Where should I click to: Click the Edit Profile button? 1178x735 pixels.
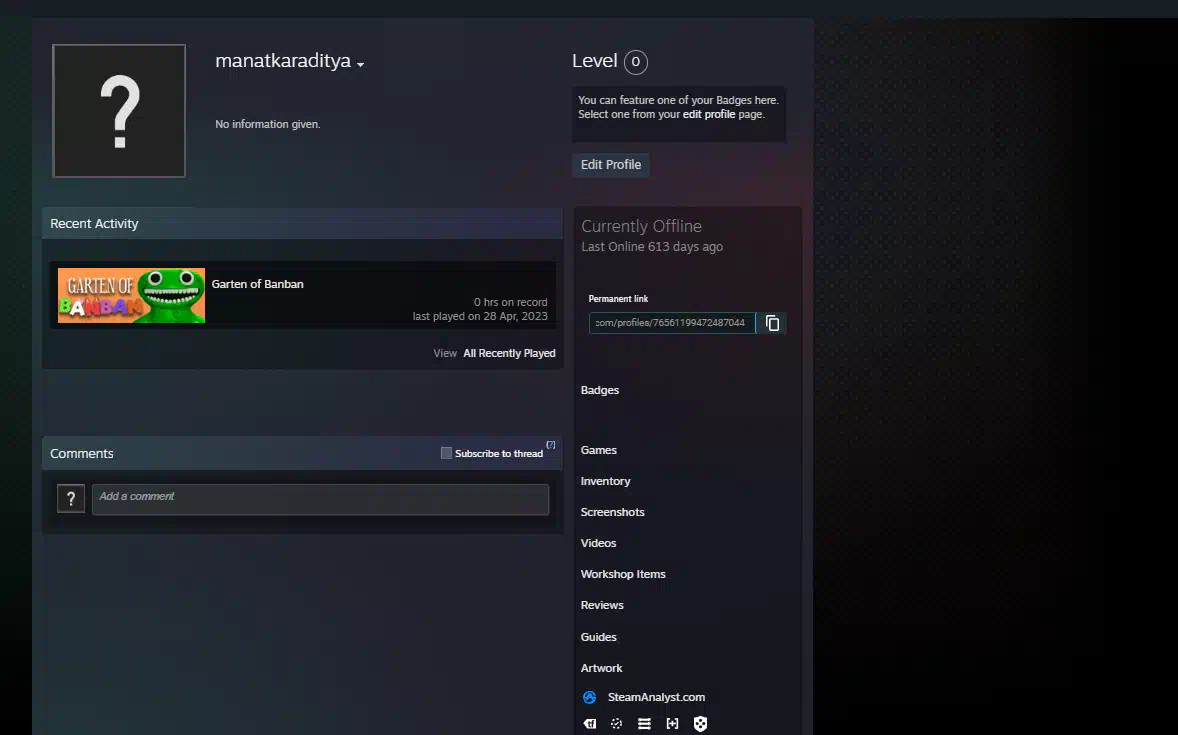pos(611,165)
